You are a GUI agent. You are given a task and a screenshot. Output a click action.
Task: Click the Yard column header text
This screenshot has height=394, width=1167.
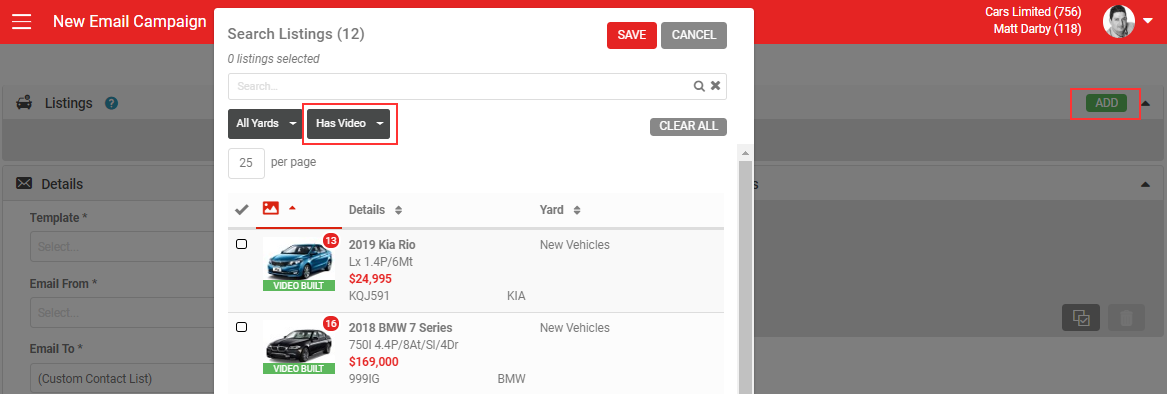[551, 210]
